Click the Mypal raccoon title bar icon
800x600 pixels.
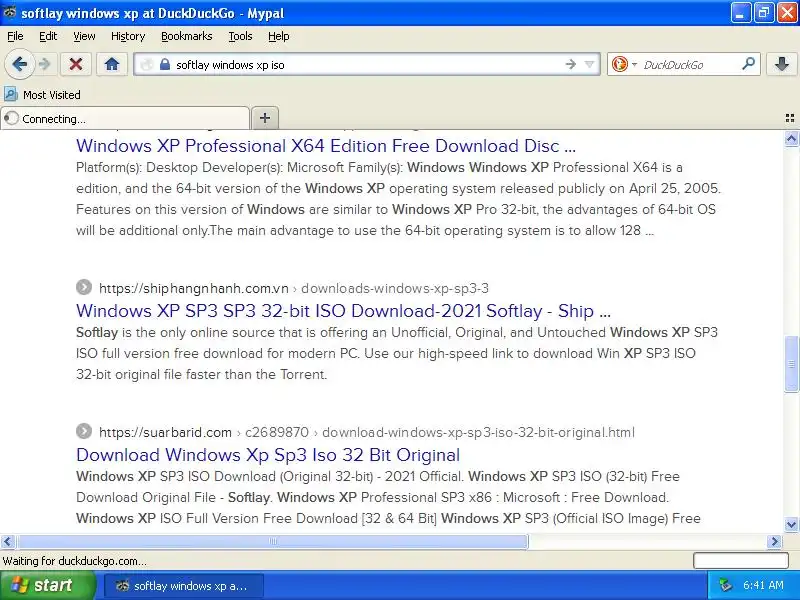[x=9, y=12]
